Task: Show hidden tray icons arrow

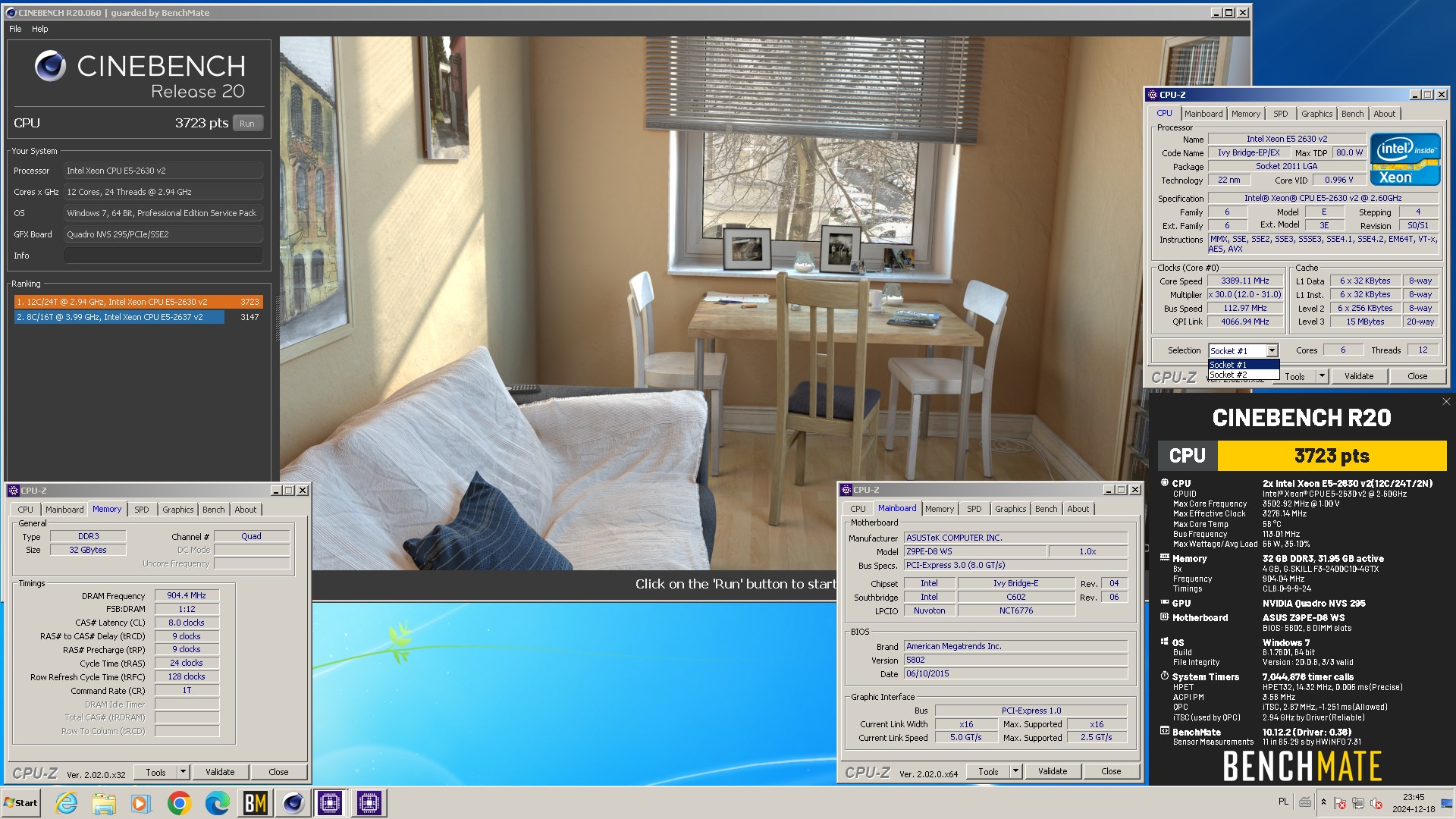Action: click(x=1323, y=802)
